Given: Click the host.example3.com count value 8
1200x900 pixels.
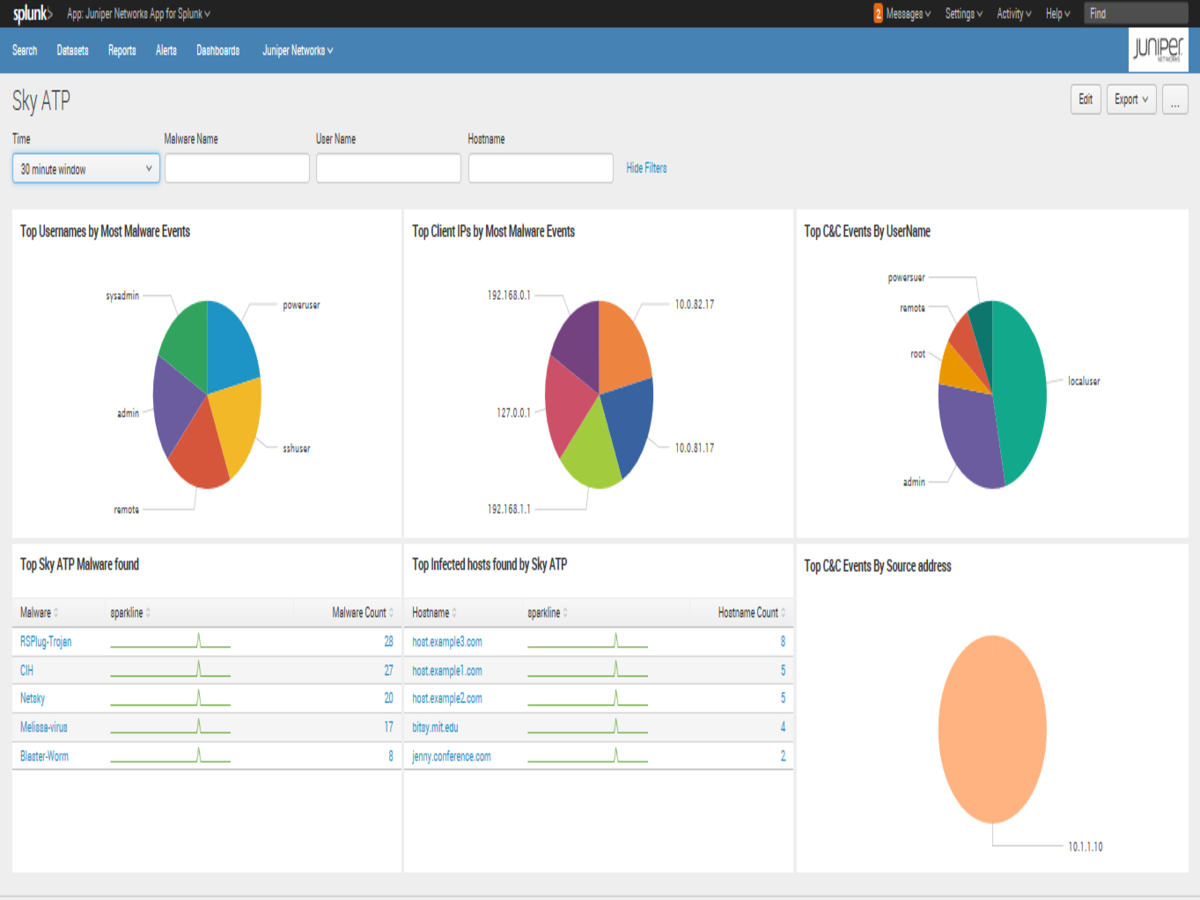Looking at the screenshot, I should pyautogui.click(x=782, y=641).
